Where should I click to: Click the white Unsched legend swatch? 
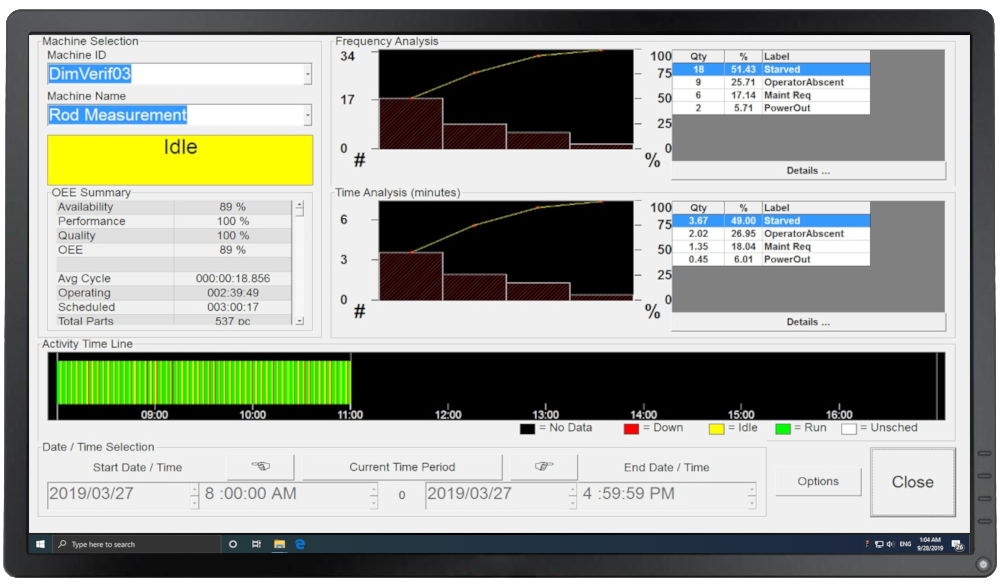849,429
